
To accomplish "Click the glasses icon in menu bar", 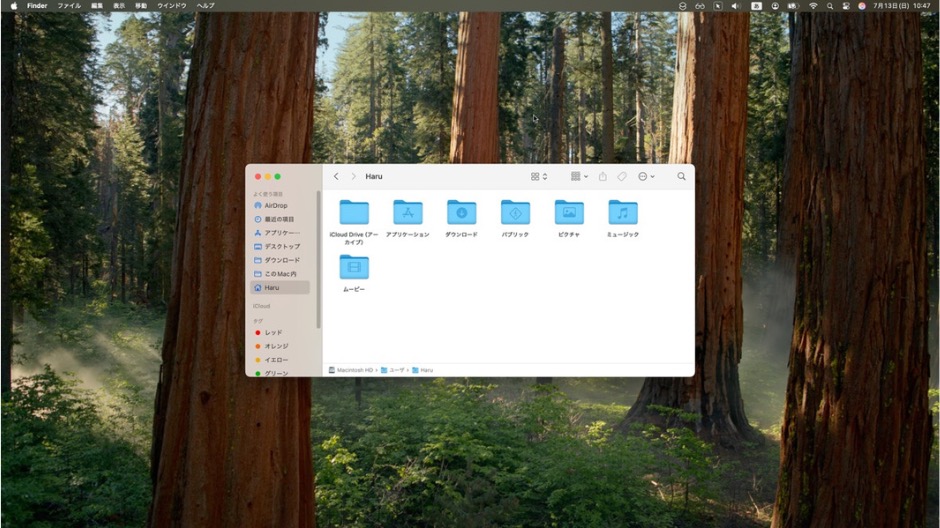I will [x=700, y=6].
